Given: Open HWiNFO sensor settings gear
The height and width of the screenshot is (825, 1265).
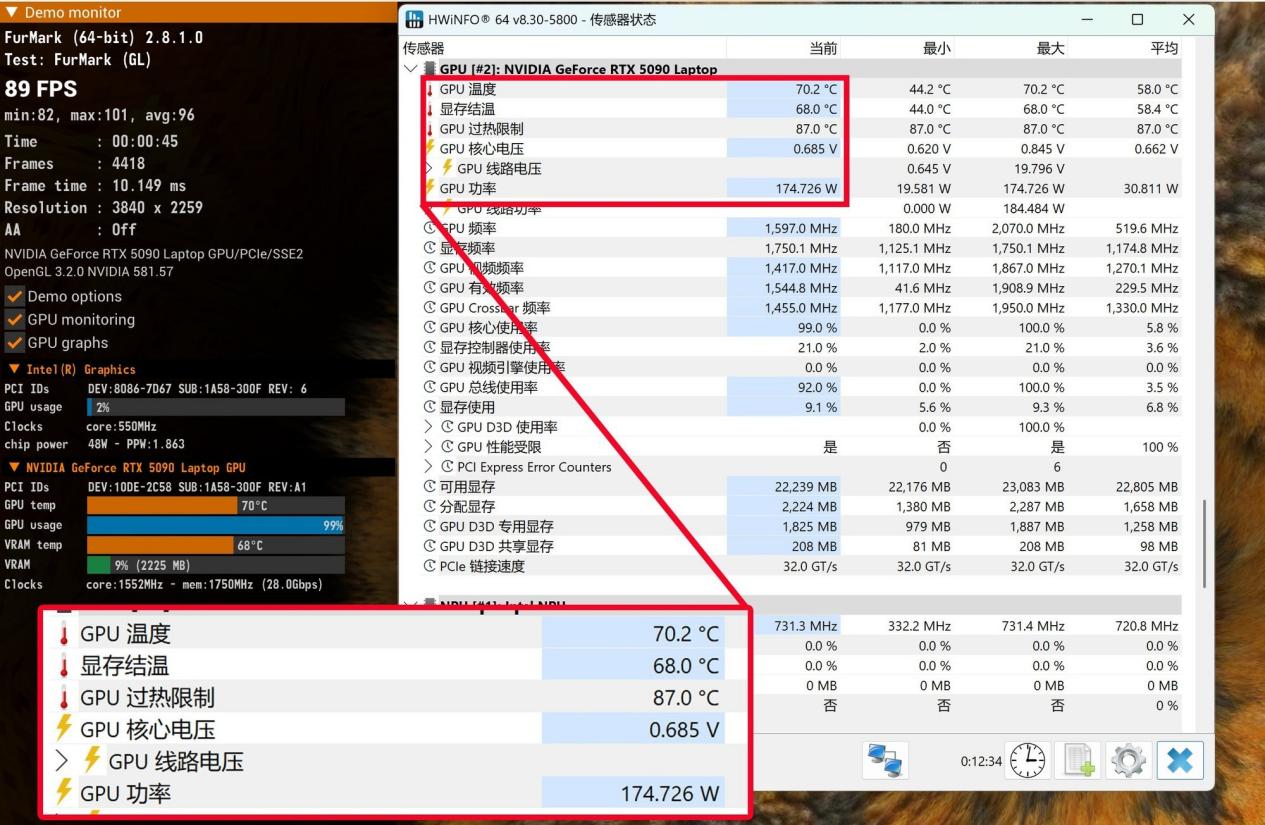Looking at the screenshot, I should pos(1128,761).
